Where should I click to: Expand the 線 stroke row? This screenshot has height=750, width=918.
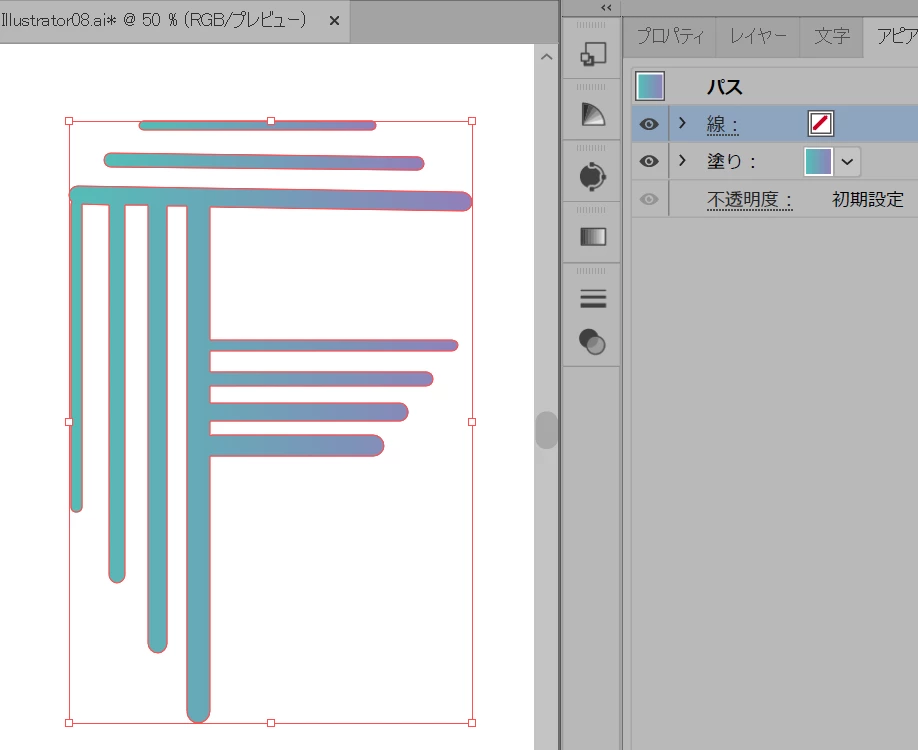[x=682, y=123]
